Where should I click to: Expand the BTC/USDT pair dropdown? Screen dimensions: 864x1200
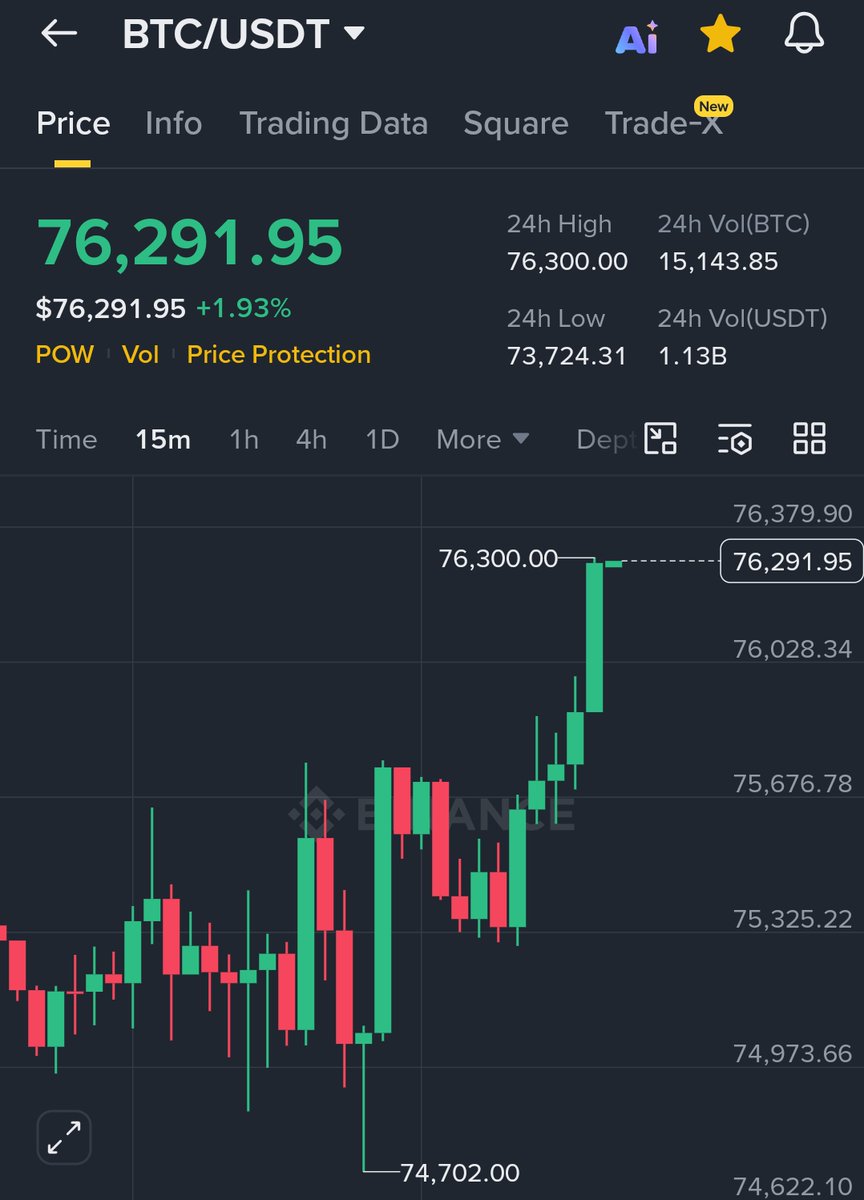click(353, 34)
